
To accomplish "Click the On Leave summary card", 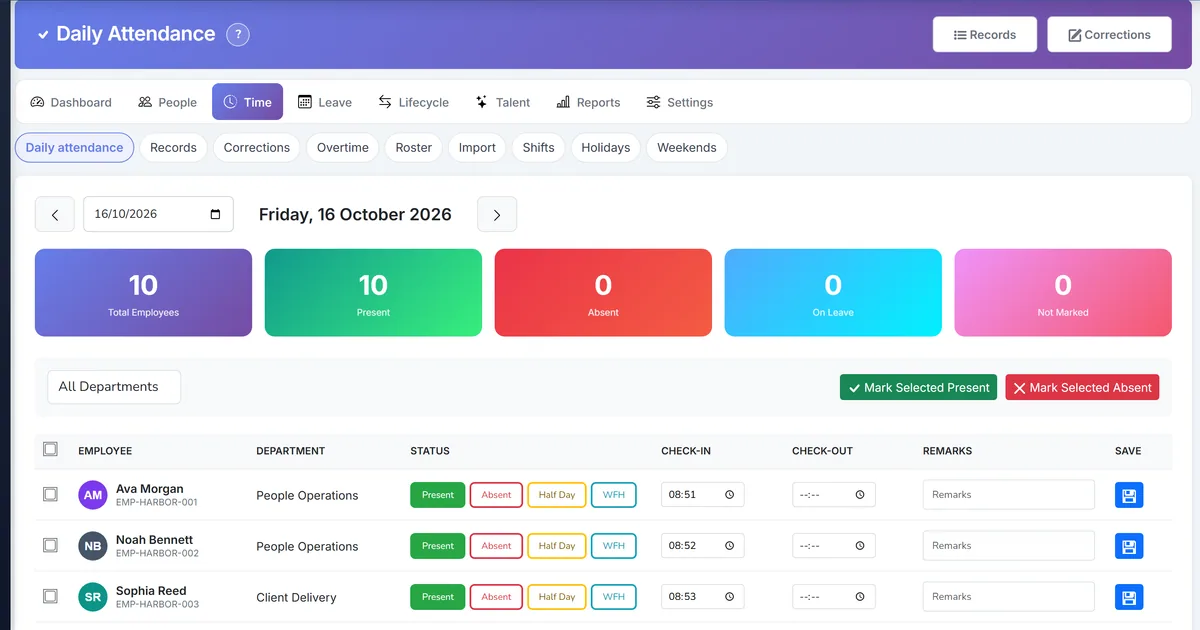I will tap(833, 292).
